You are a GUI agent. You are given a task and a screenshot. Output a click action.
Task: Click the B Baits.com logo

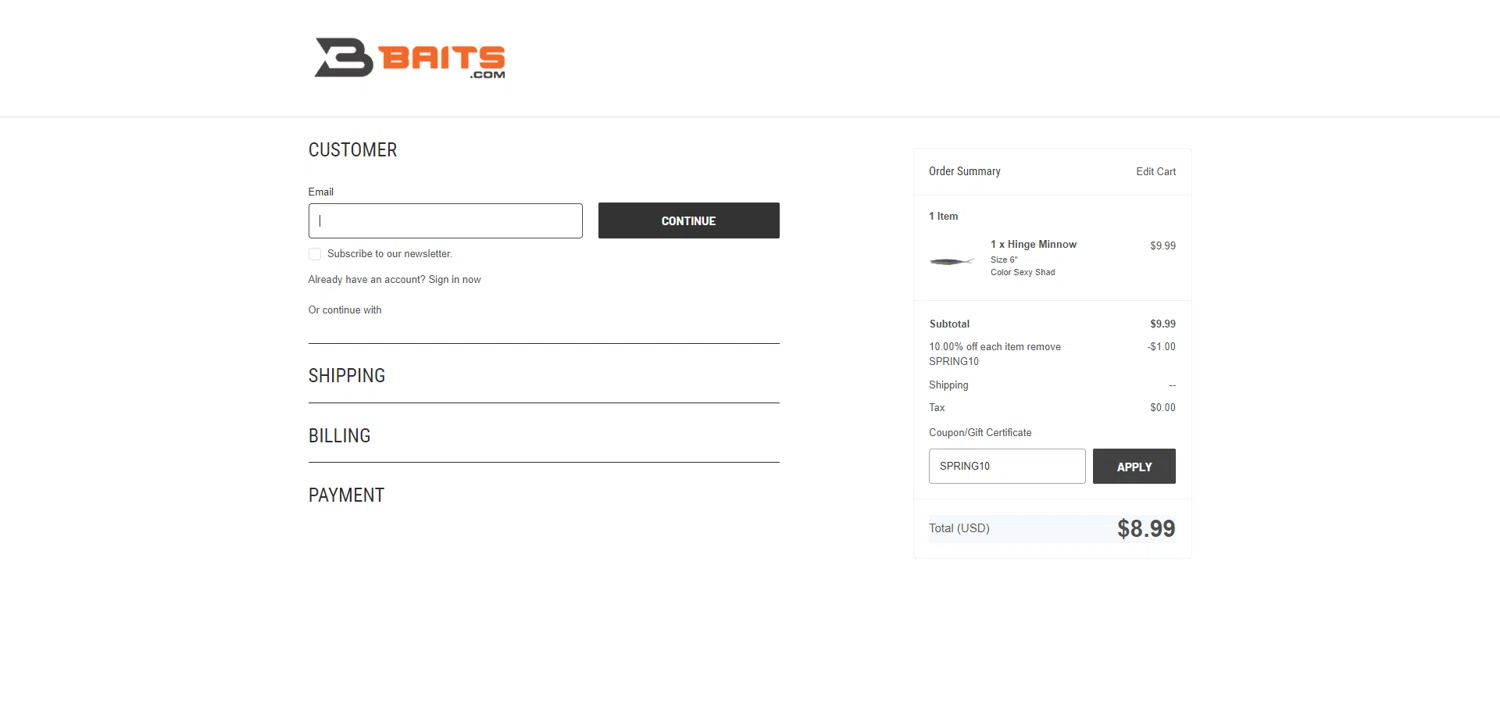click(x=410, y=58)
